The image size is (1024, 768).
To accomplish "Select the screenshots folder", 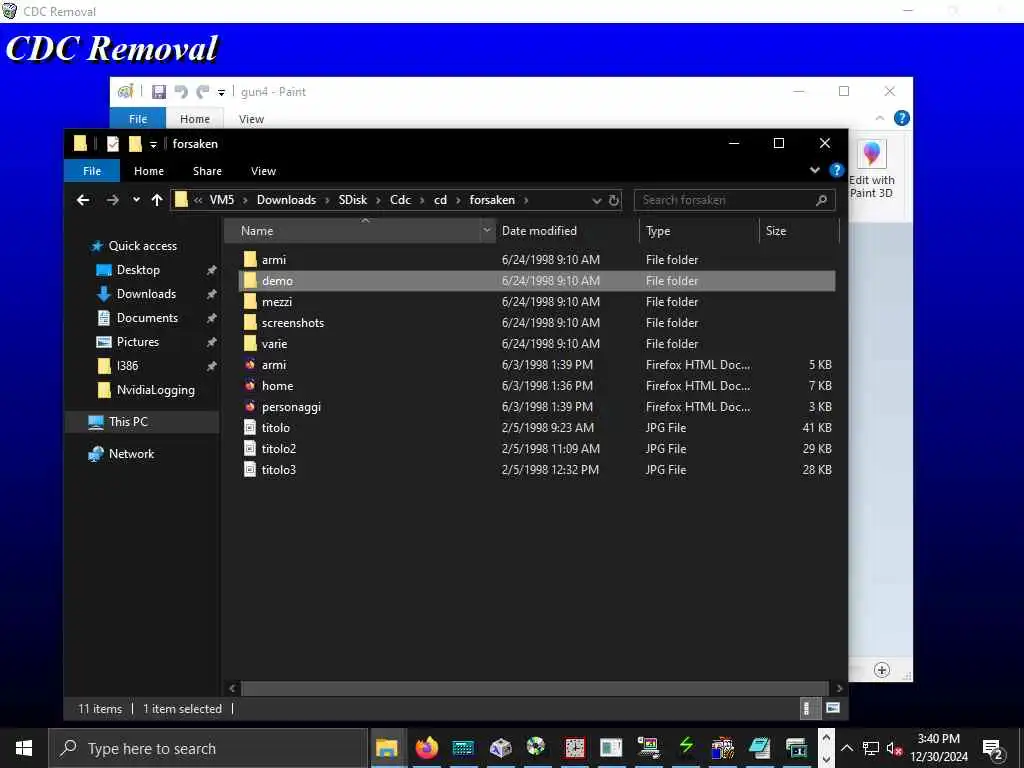I will [292, 323].
